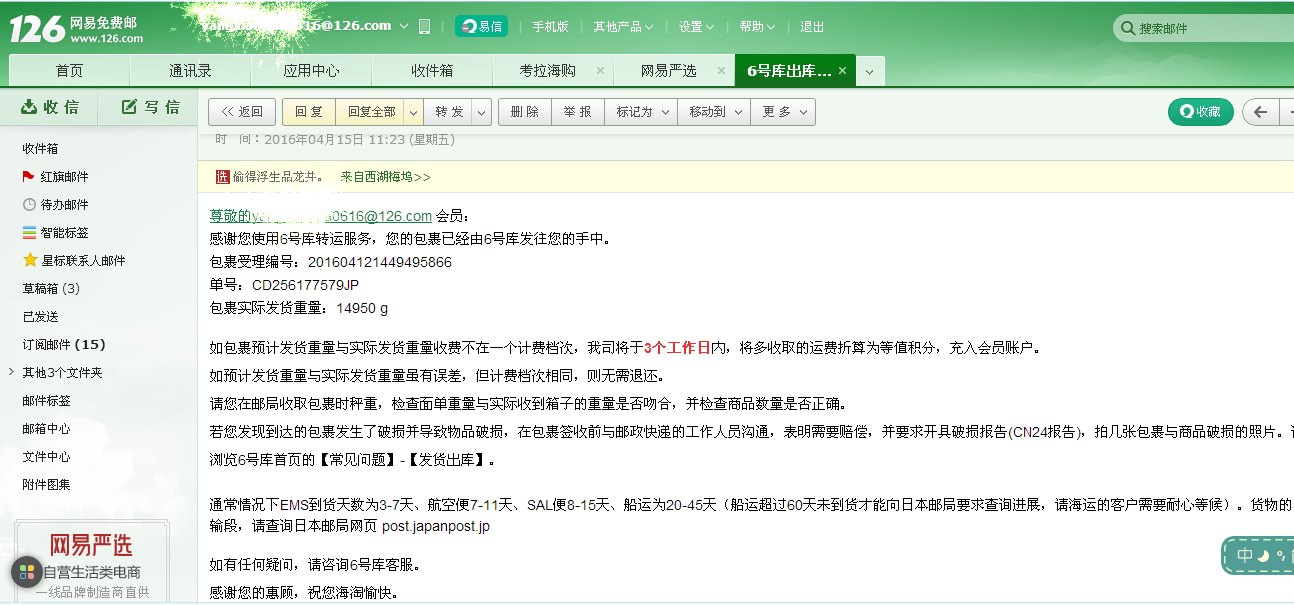Open the 红旗邮件 red flag folder
This screenshot has height=605, width=1294.
pos(27,177)
